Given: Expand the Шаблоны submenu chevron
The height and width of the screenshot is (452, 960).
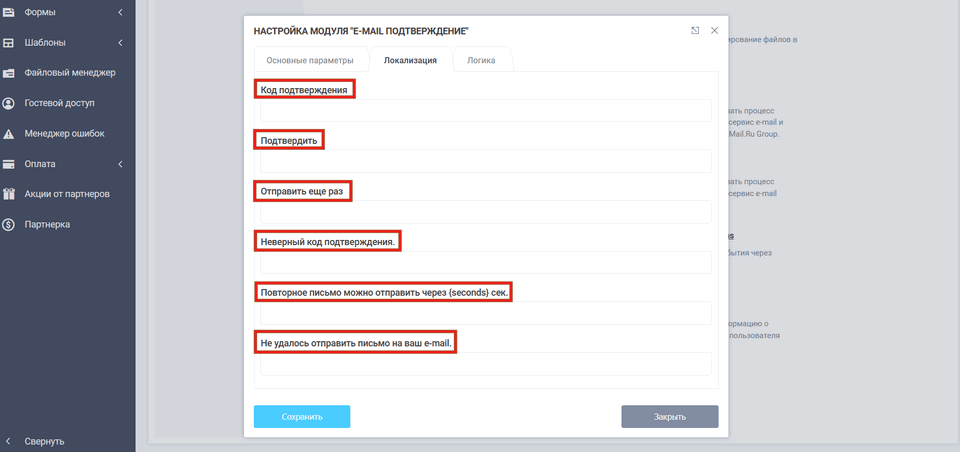Looking at the screenshot, I should pos(120,43).
